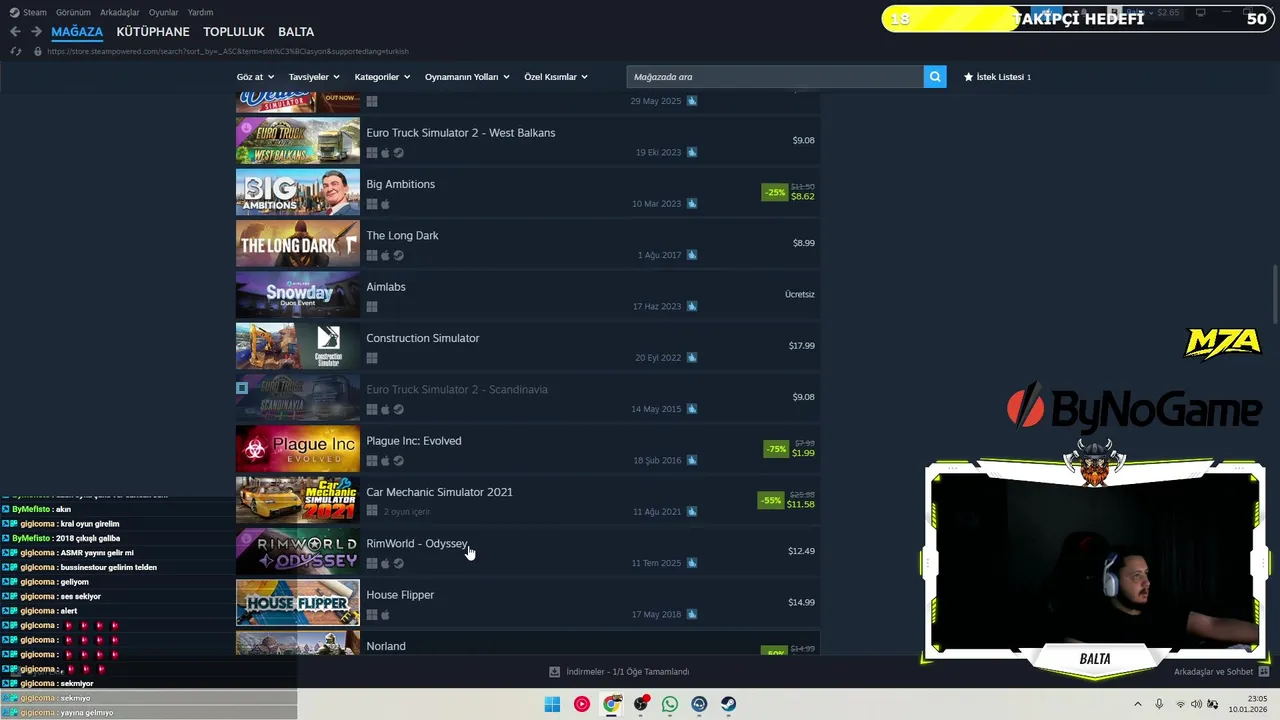
Task: Open the BALTA profile tab
Action: click(296, 32)
